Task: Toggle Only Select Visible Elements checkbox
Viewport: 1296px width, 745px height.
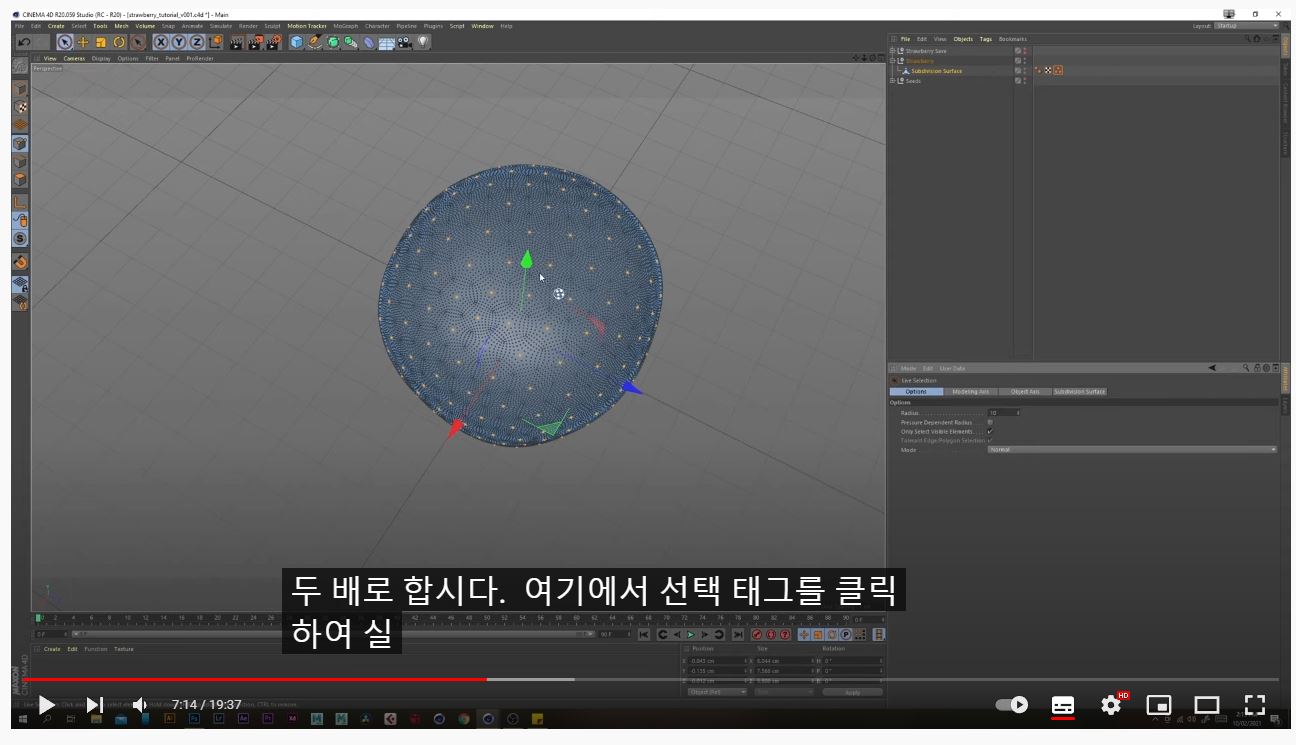Action: 990,431
